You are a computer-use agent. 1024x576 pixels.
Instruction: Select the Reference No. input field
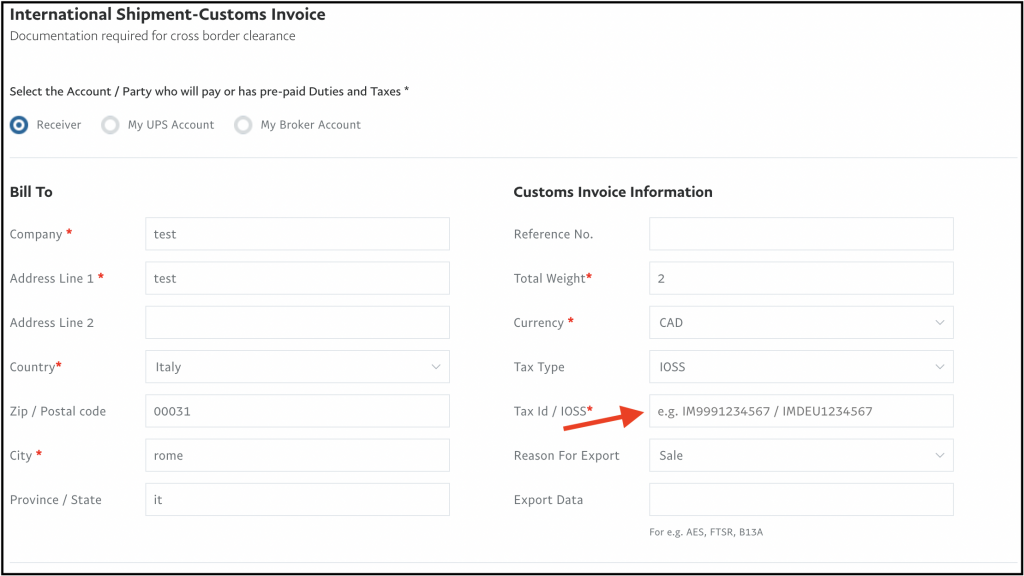tap(801, 234)
